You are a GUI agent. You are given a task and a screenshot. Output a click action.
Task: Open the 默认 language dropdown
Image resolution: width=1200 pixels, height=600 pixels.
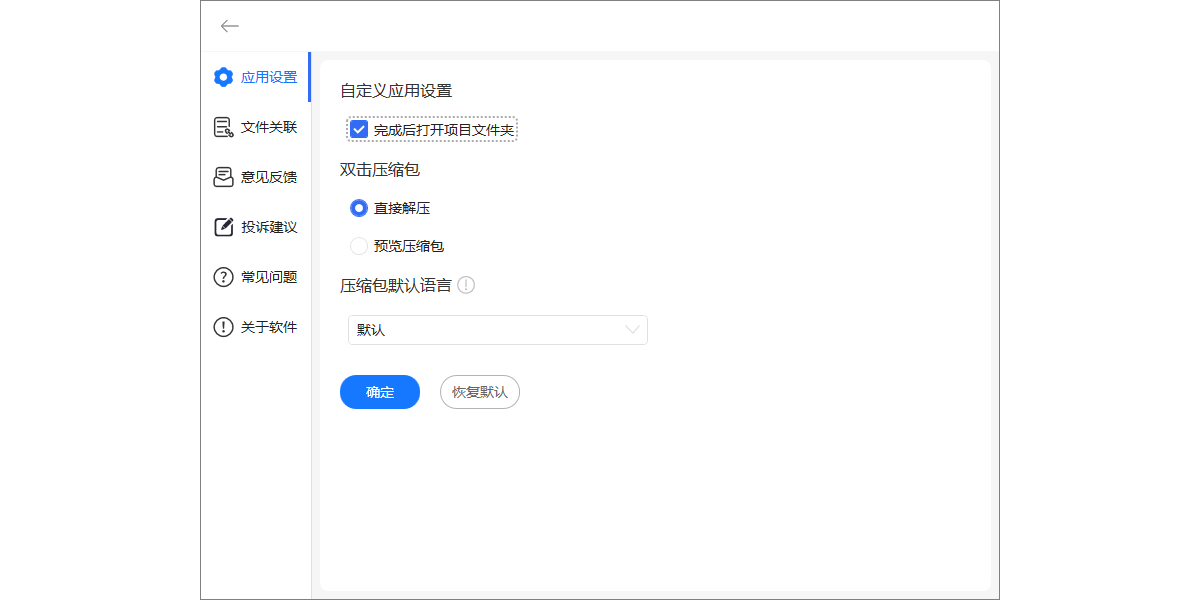(x=497, y=330)
